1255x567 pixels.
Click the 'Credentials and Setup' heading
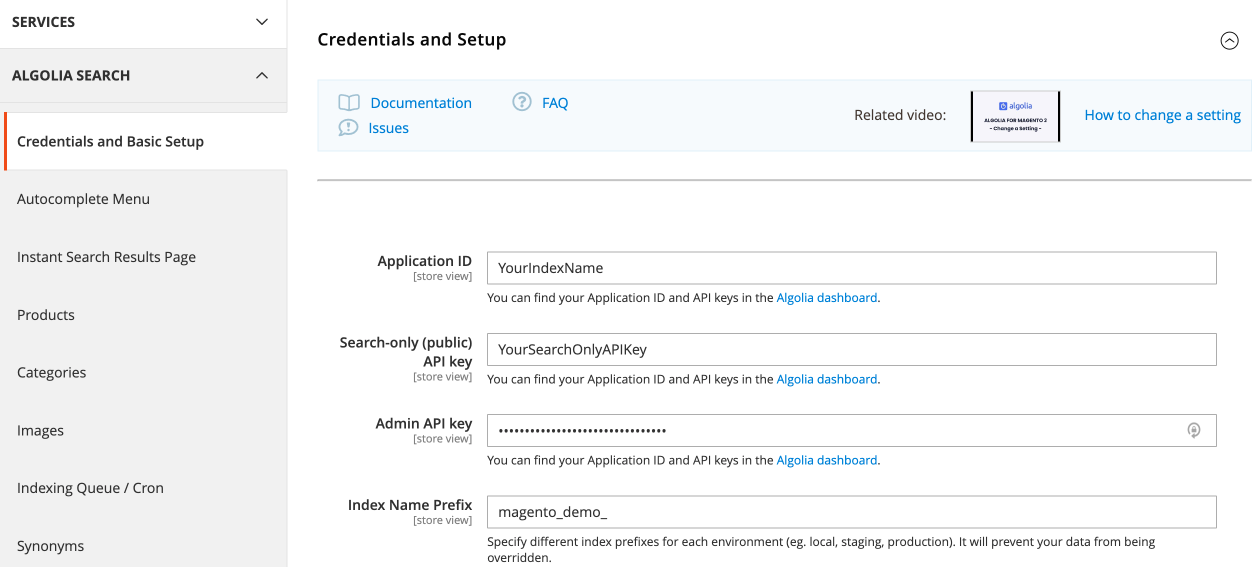(412, 40)
